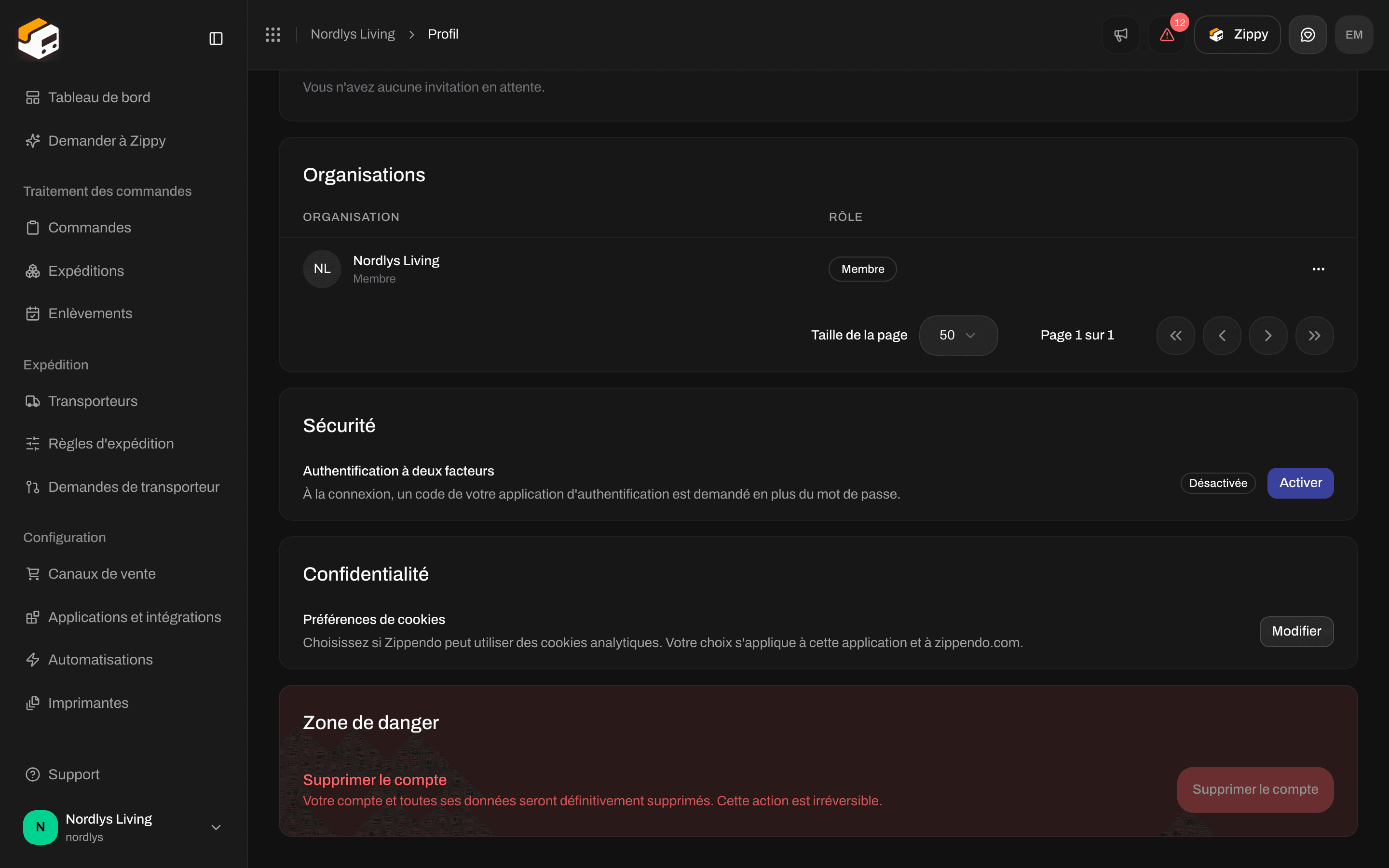Image resolution: width=1389 pixels, height=868 pixels.
Task: Open the announcements megaphone icon
Action: [1120, 34]
